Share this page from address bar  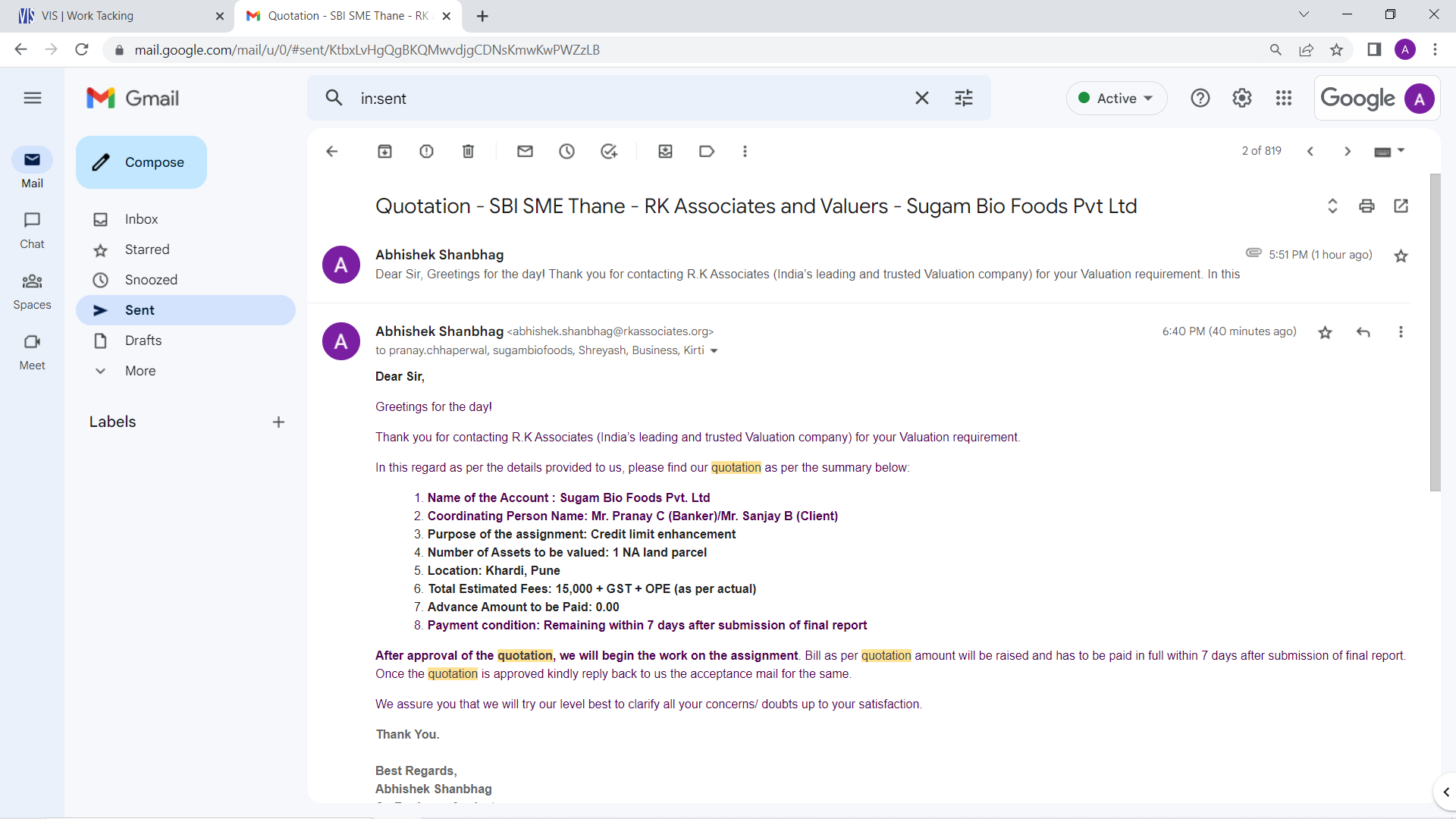(x=1306, y=50)
